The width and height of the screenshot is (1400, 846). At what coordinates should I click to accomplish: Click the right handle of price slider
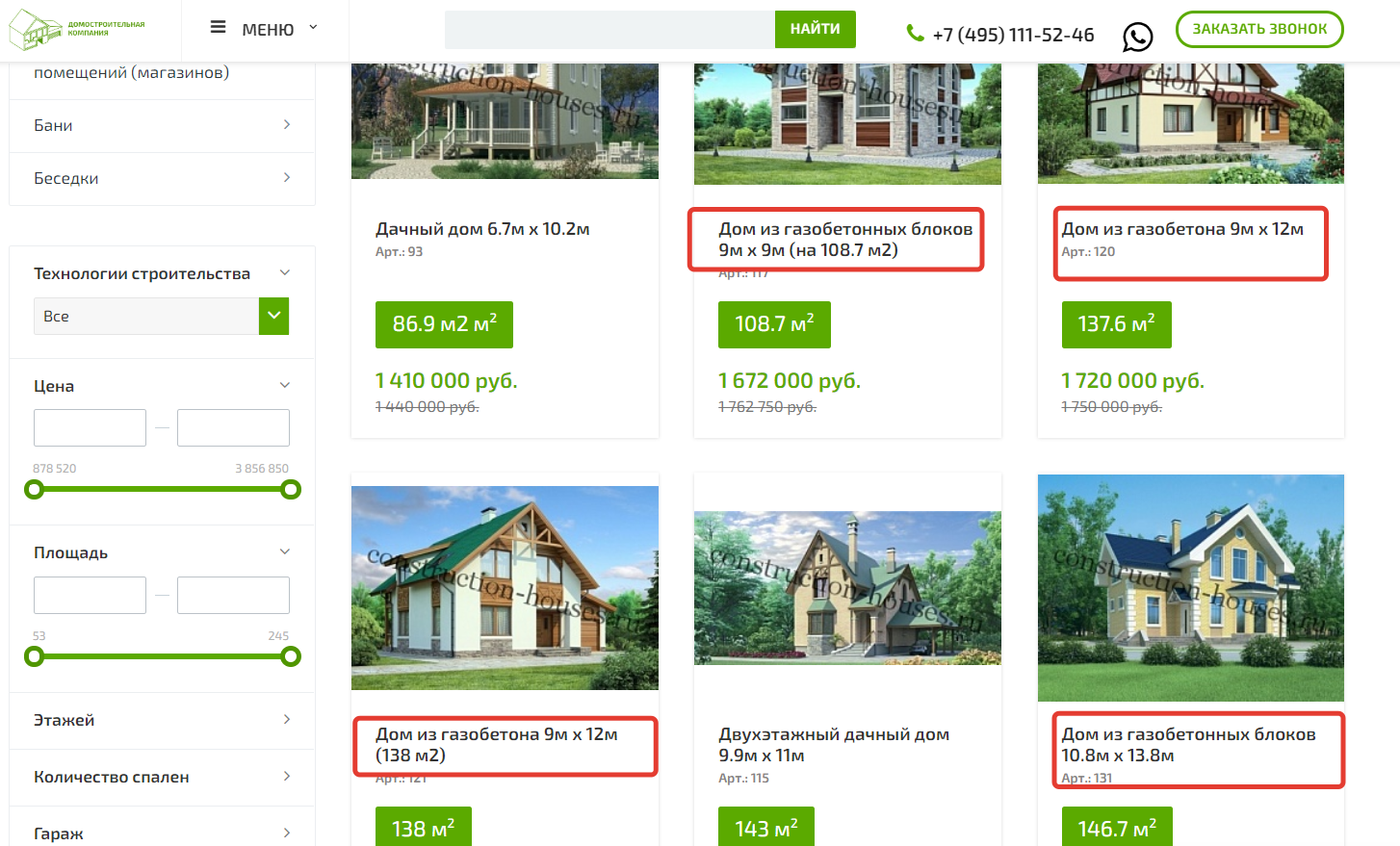click(291, 490)
